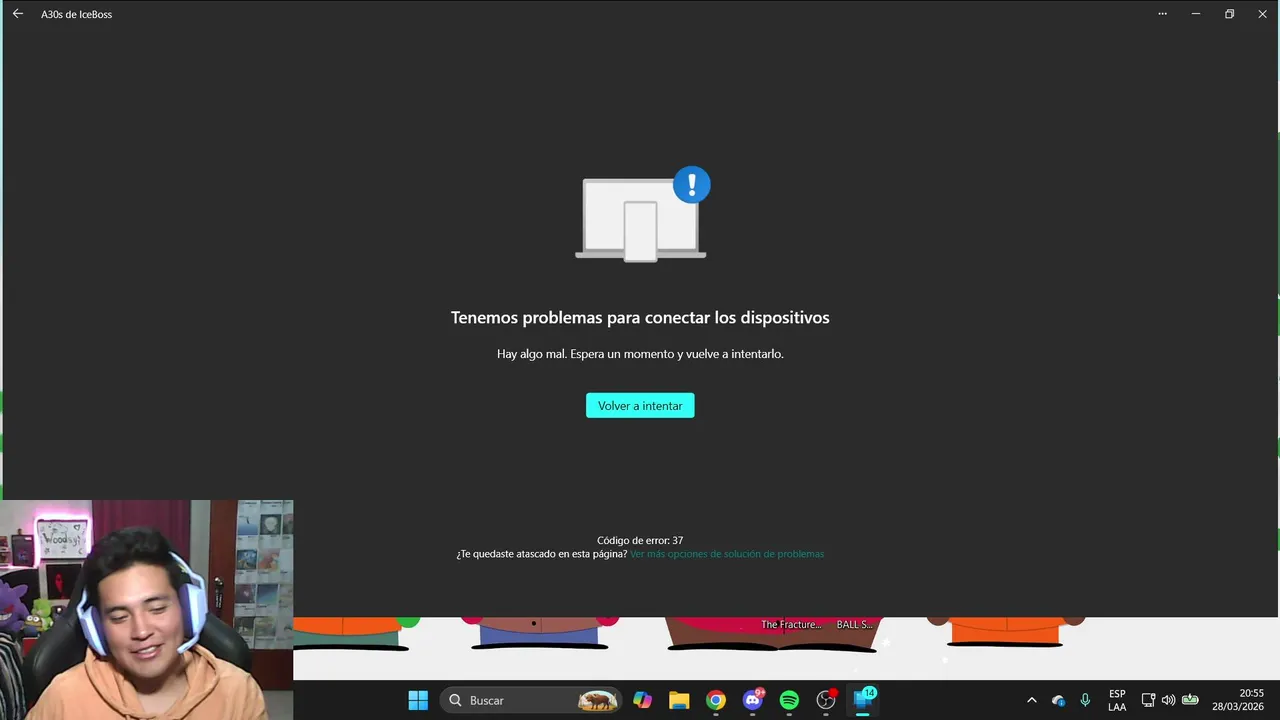
Task: Open the three-dots more options menu
Action: [1162, 14]
